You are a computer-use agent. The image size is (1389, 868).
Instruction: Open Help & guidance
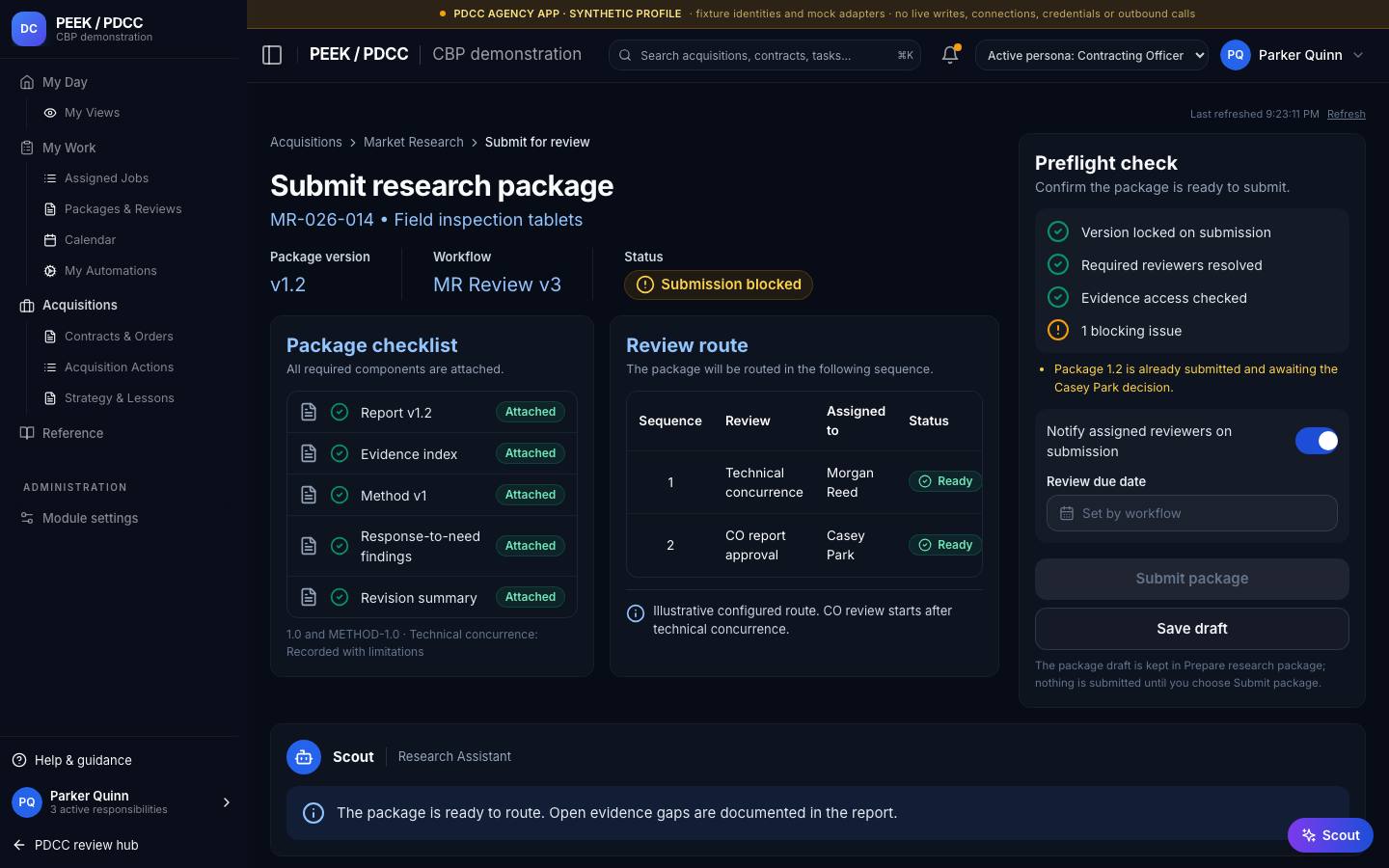[83, 760]
